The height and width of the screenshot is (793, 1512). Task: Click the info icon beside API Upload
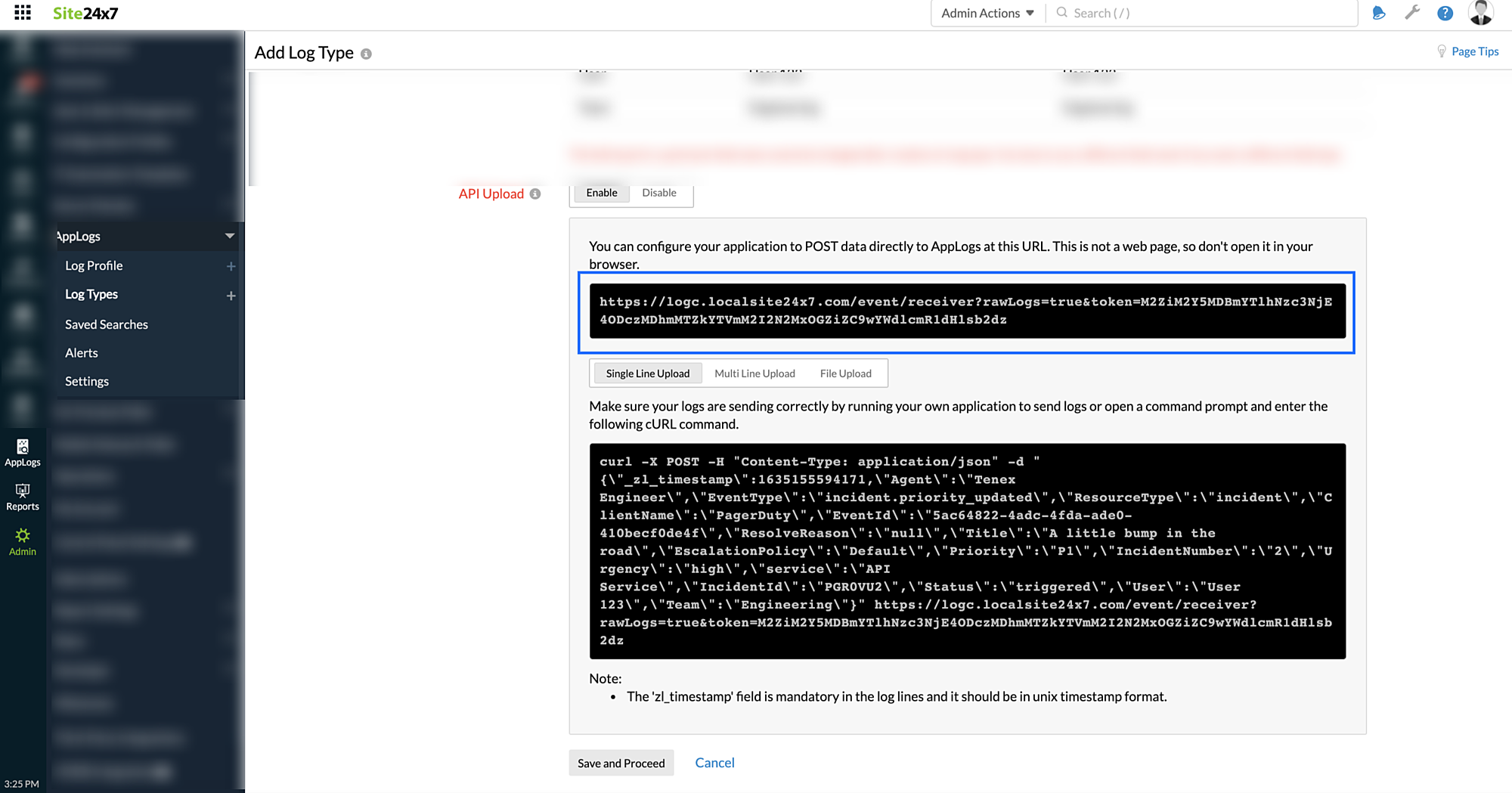pos(535,194)
